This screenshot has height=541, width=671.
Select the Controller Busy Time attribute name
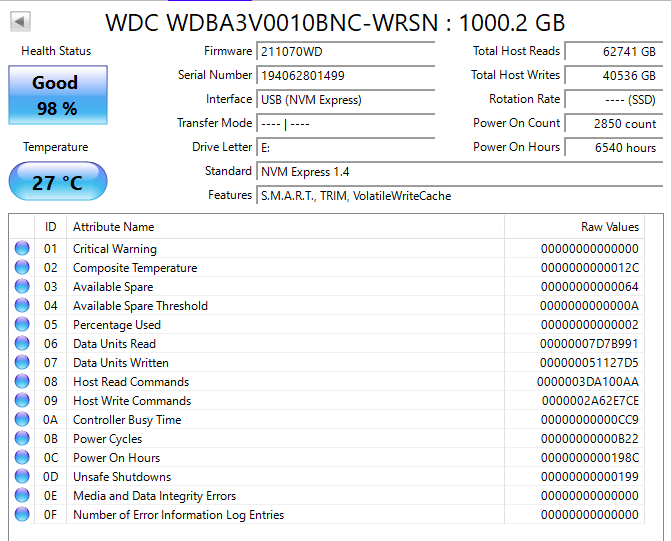pyautogui.click(x=127, y=420)
